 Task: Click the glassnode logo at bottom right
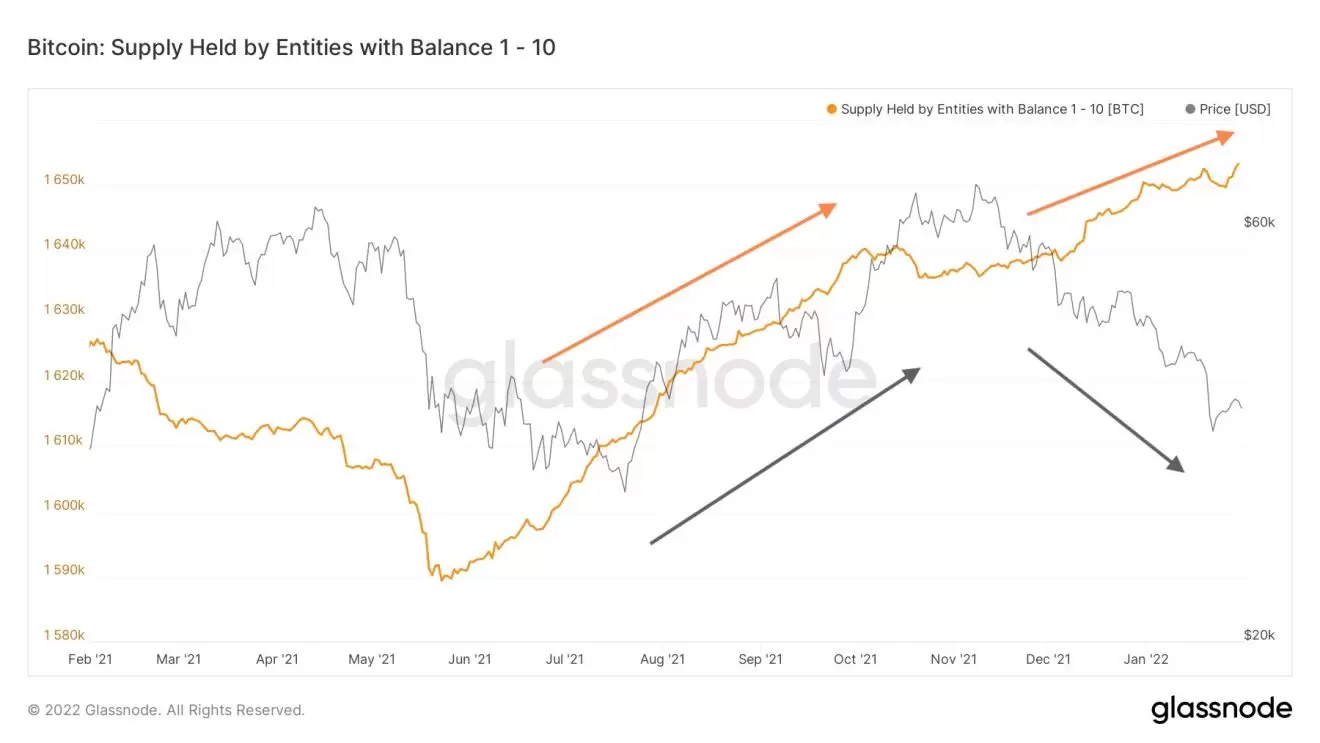tap(1221, 709)
